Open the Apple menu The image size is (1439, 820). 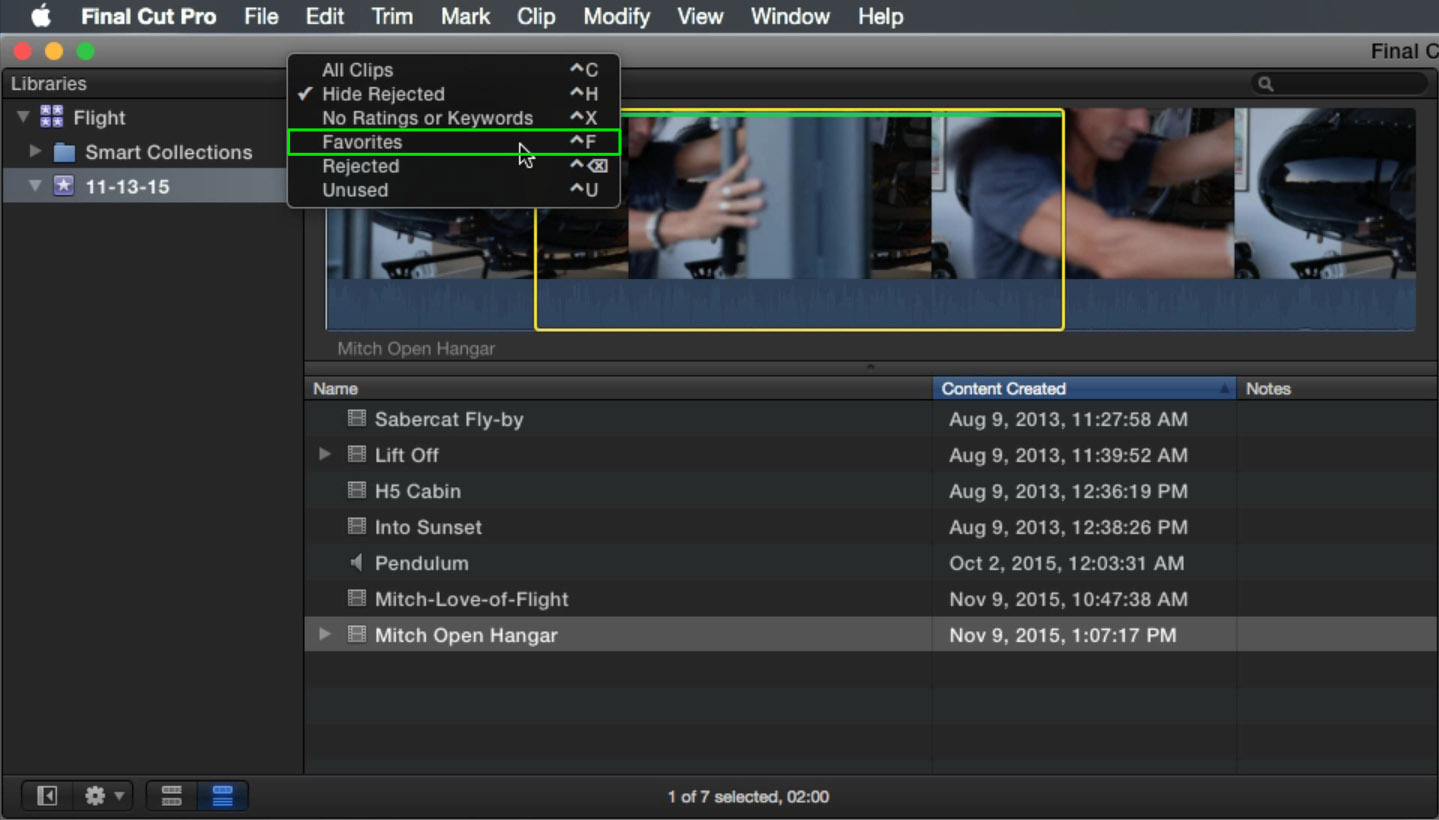(40, 17)
